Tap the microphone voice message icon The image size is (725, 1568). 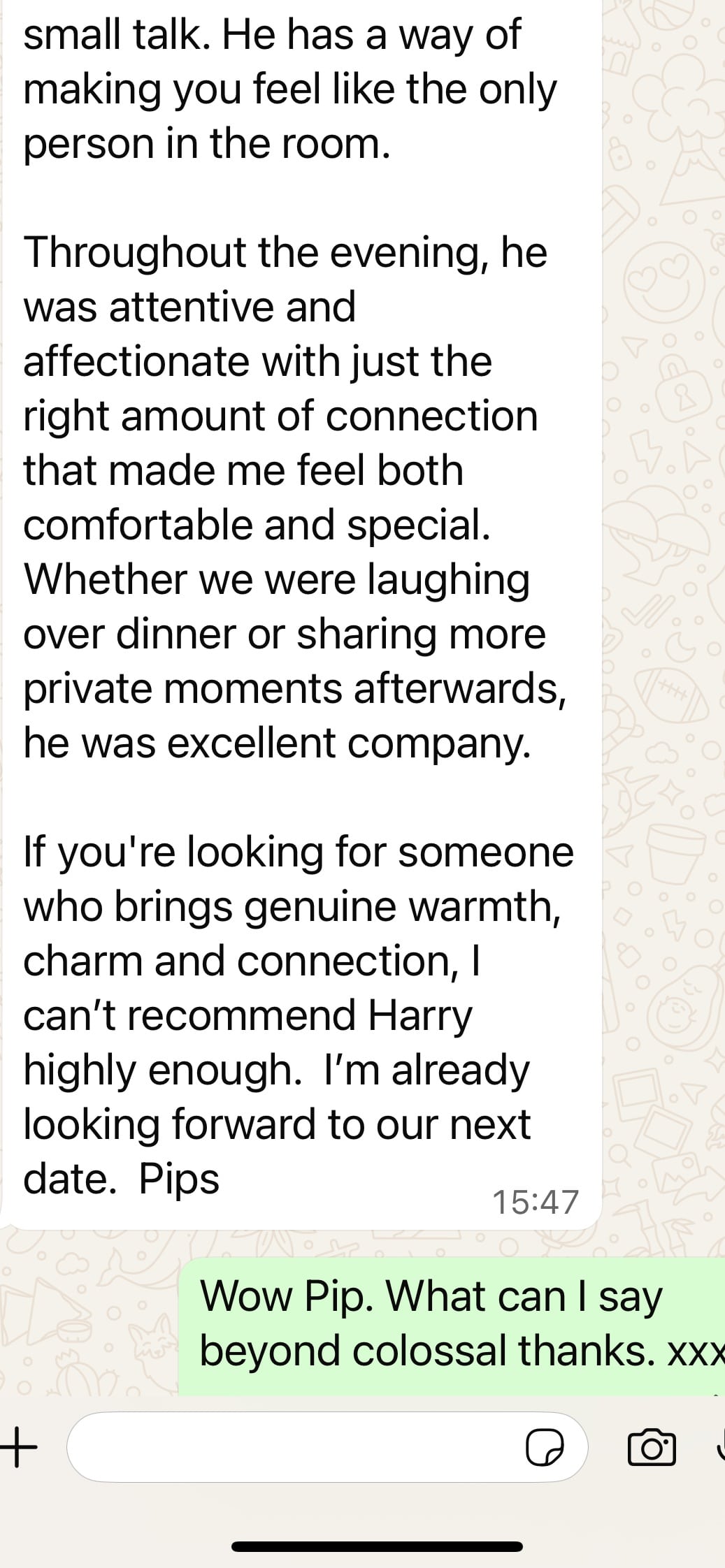point(720,1446)
